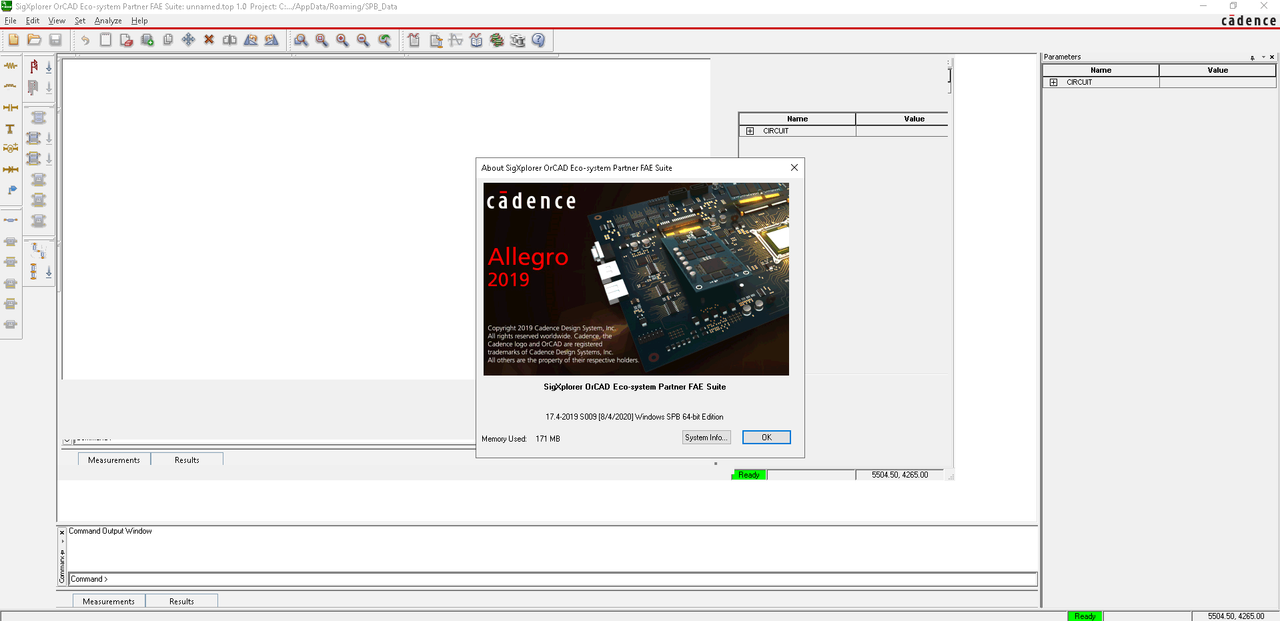Select the capacitor part in left palette
This screenshot has height=621, width=1280.
tap(11, 107)
